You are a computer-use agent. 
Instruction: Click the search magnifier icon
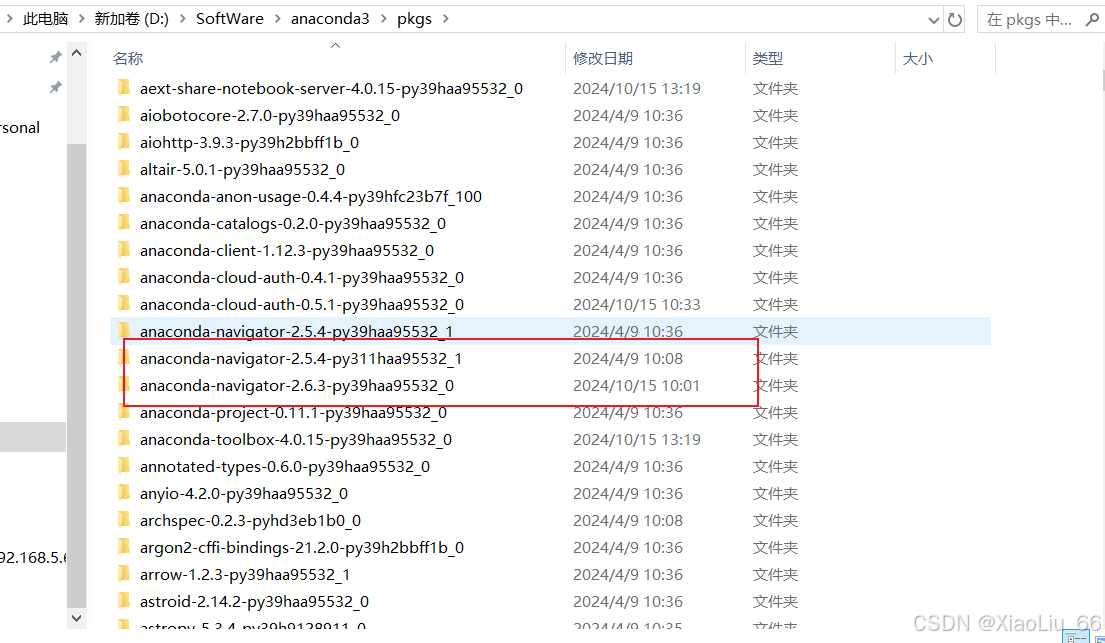point(1092,19)
